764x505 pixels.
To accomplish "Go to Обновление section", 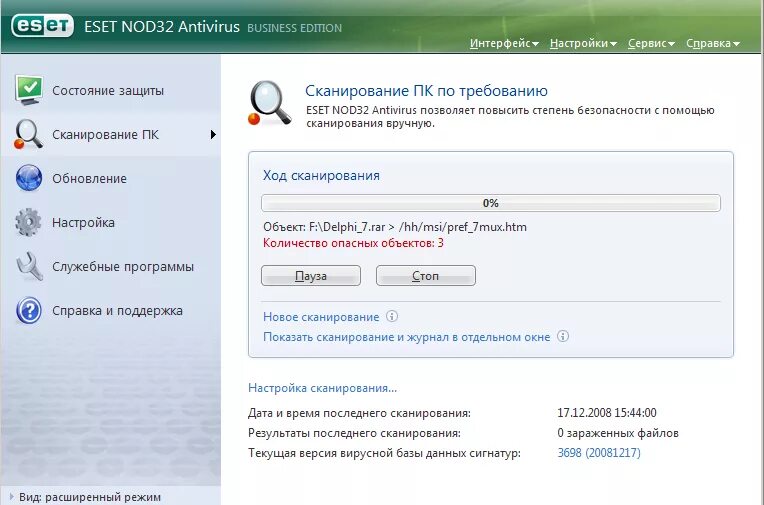I will click(89, 178).
